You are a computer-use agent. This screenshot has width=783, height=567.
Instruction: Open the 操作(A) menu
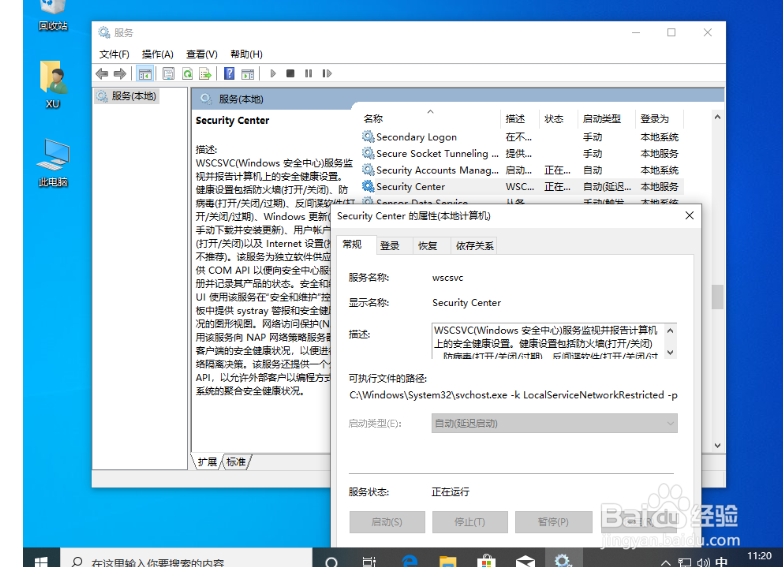click(x=157, y=54)
